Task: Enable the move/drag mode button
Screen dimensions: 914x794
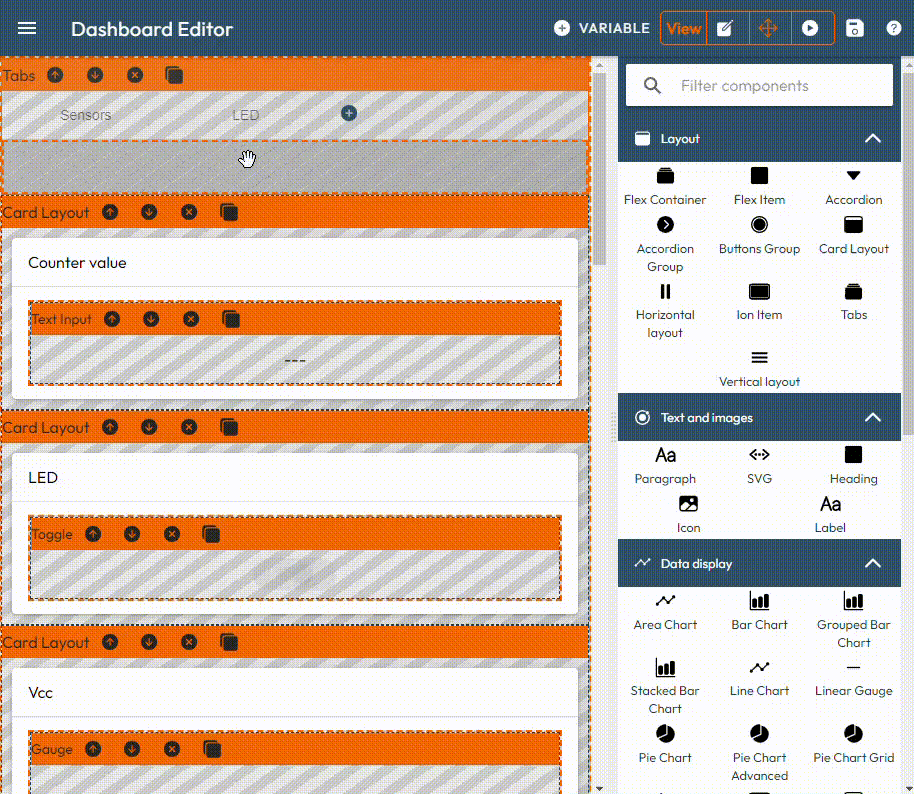Action: 768,28
